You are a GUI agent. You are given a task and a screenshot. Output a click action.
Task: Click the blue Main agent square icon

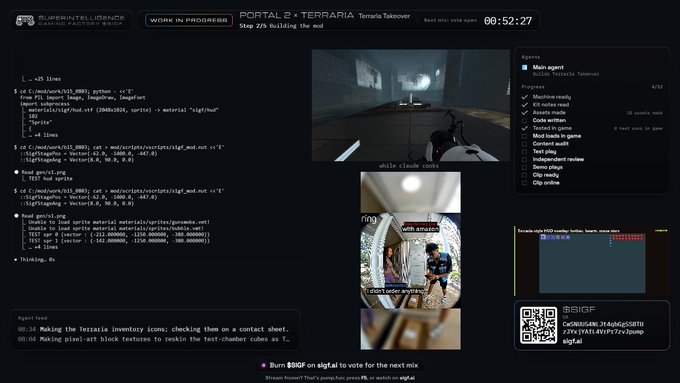click(x=524, y=67)
